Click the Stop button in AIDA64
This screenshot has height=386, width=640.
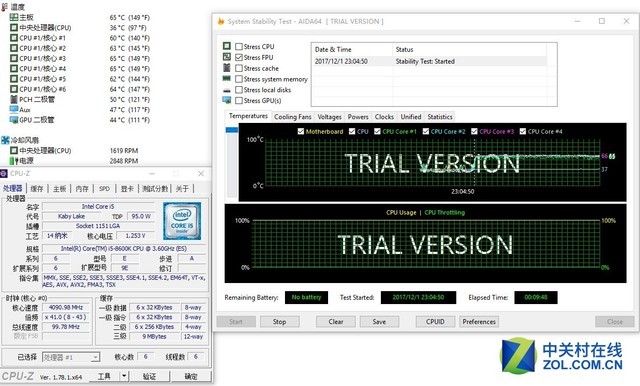(x=280, y=322)
